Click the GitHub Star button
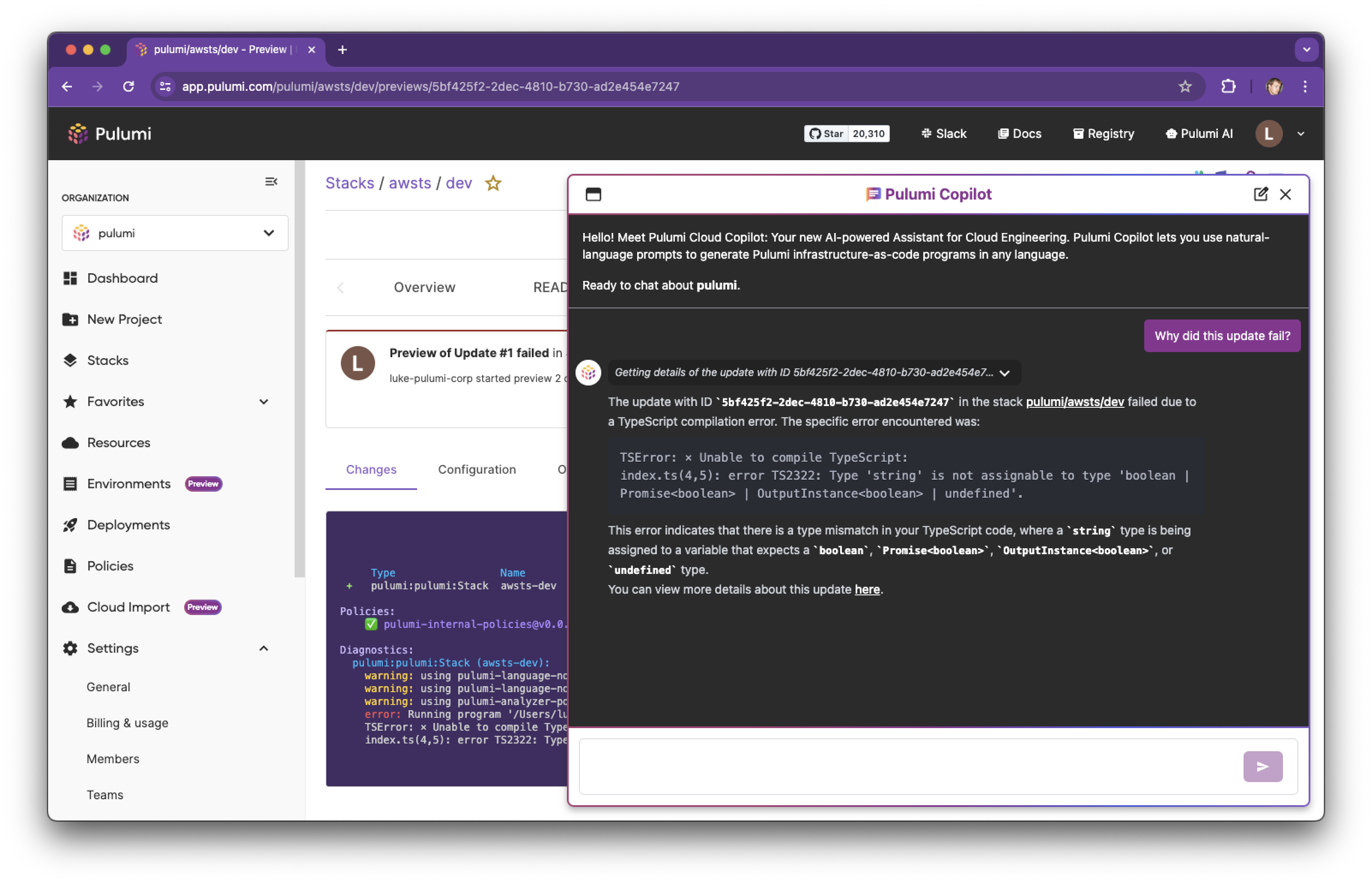Screen dimensions: 1372x884 click(826, 134)
